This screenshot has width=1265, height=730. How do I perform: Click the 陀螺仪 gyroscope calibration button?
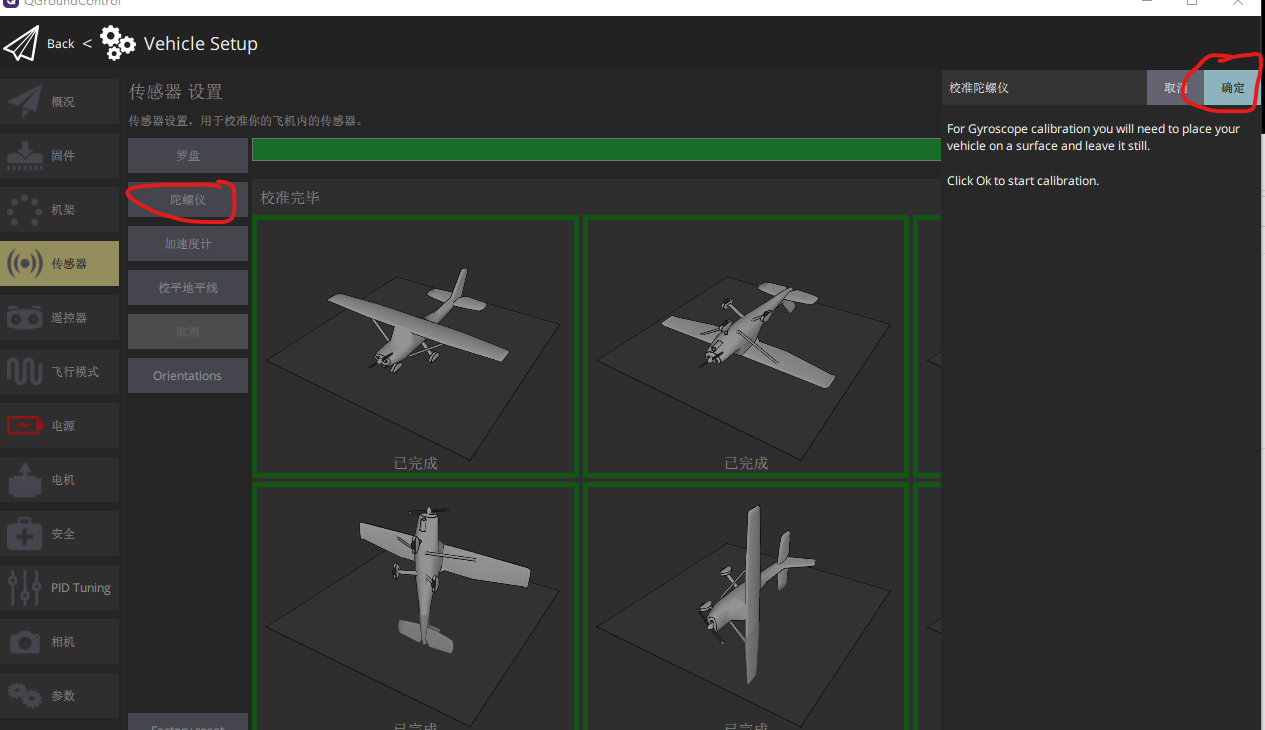pos(188,200)
